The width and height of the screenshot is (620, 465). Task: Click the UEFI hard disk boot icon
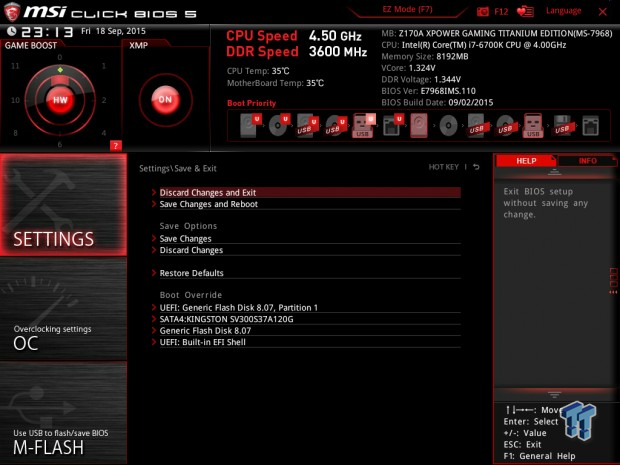(x=251, y=125)
